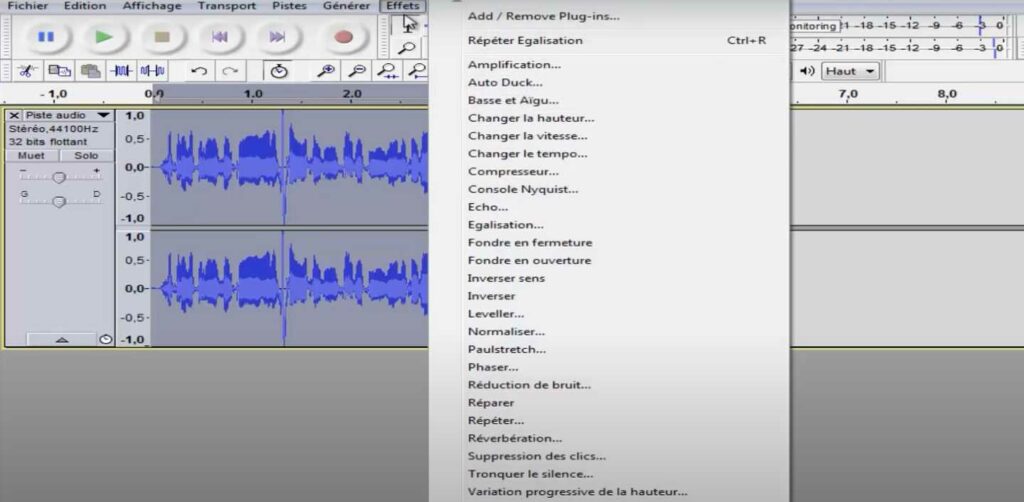1024x502 pixels.
Task: Select the Zoom tool magnifier in tools toolbar
Action: [x=408, y=48]
